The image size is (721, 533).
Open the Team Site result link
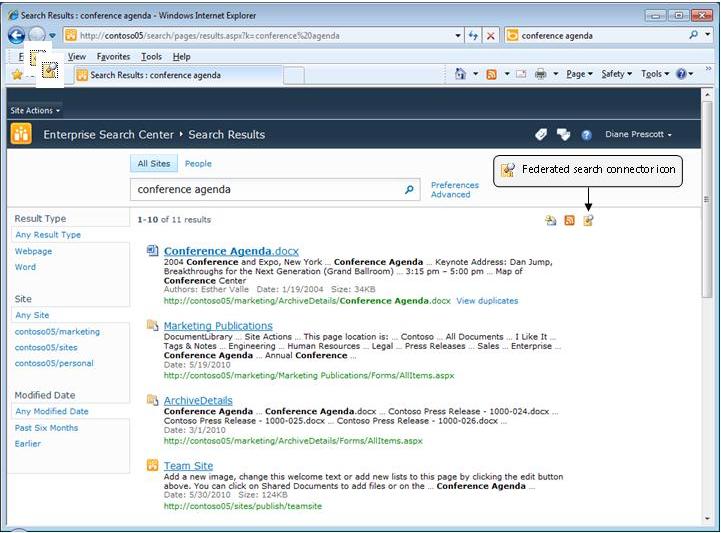tap(189, 465)
